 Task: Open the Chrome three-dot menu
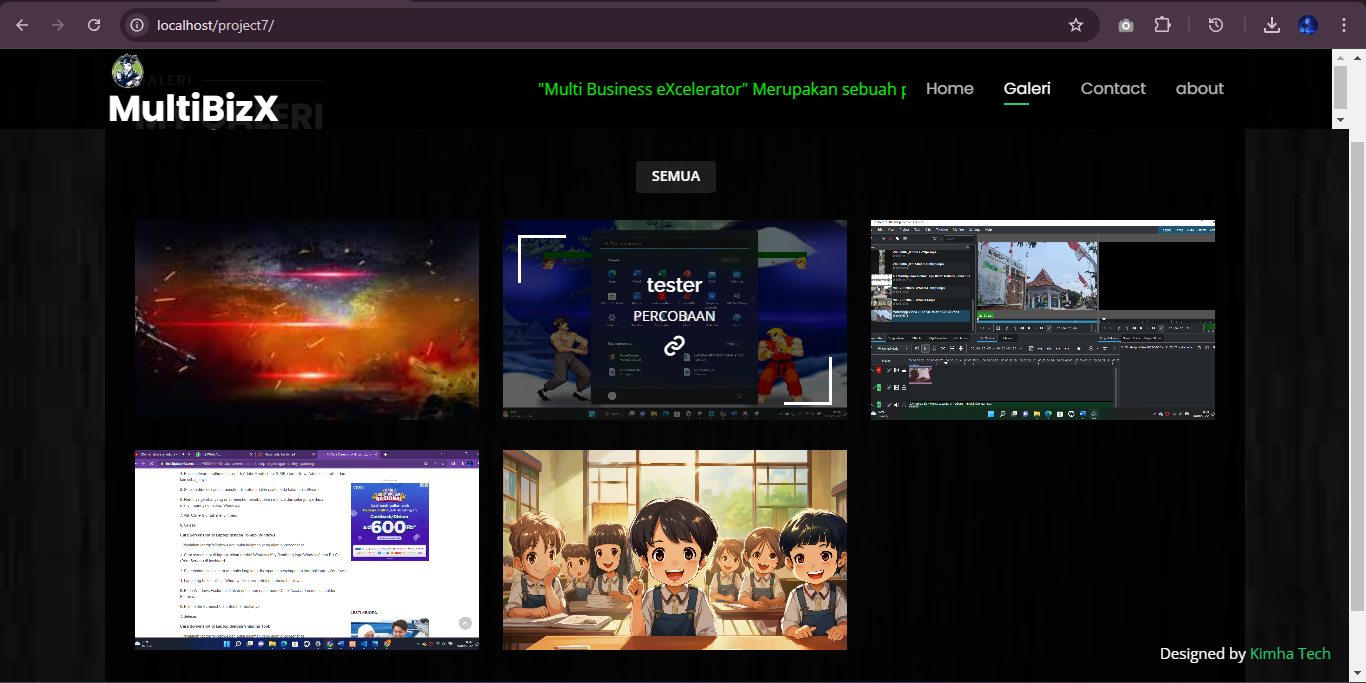(x=1344, y=25)
